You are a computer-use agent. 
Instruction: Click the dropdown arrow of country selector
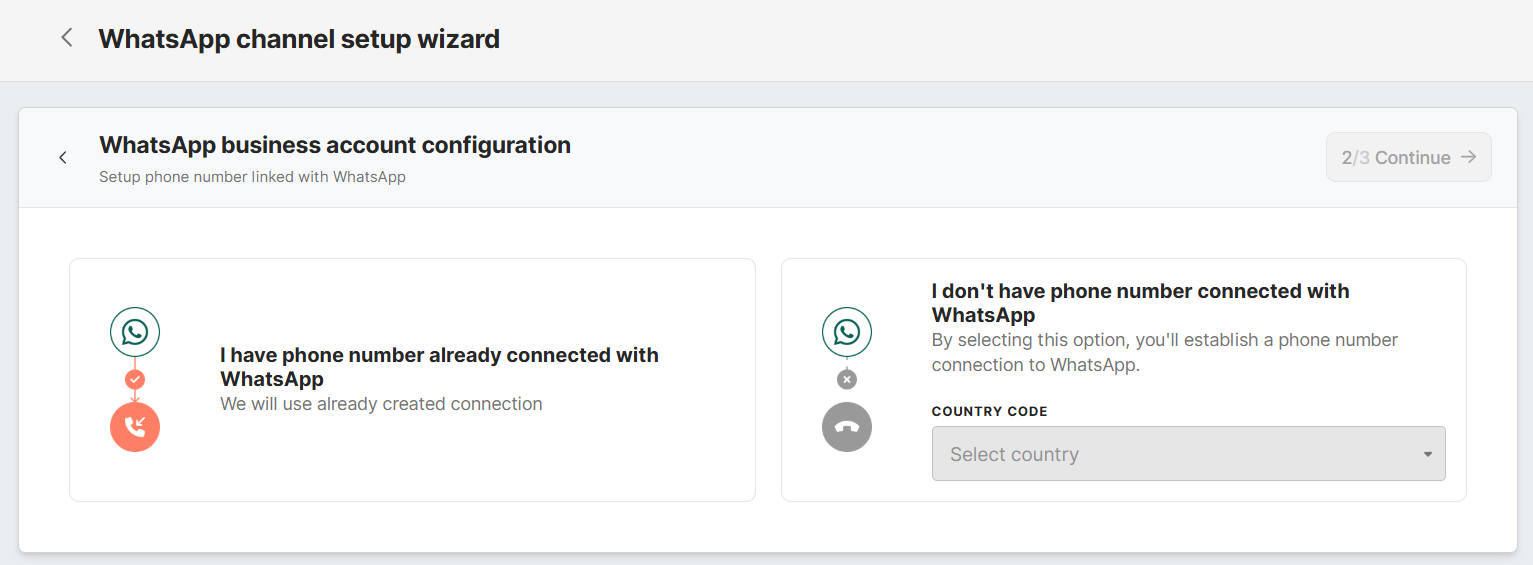[1427, 455]
